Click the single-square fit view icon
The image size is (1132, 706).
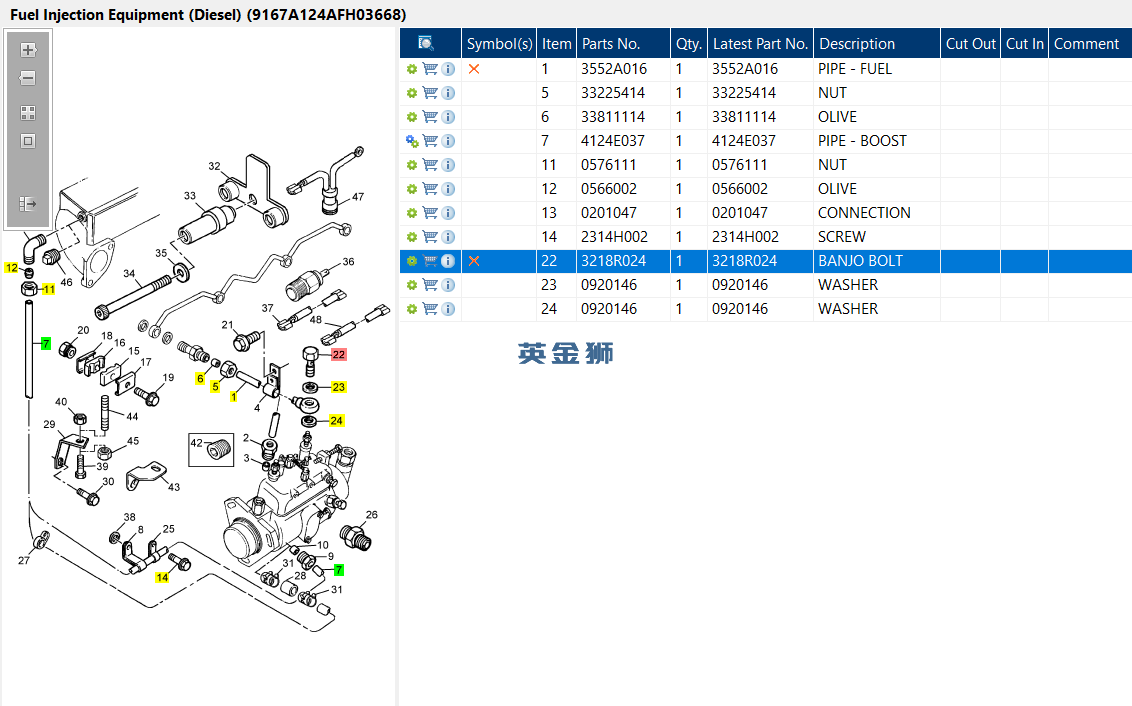27,141
